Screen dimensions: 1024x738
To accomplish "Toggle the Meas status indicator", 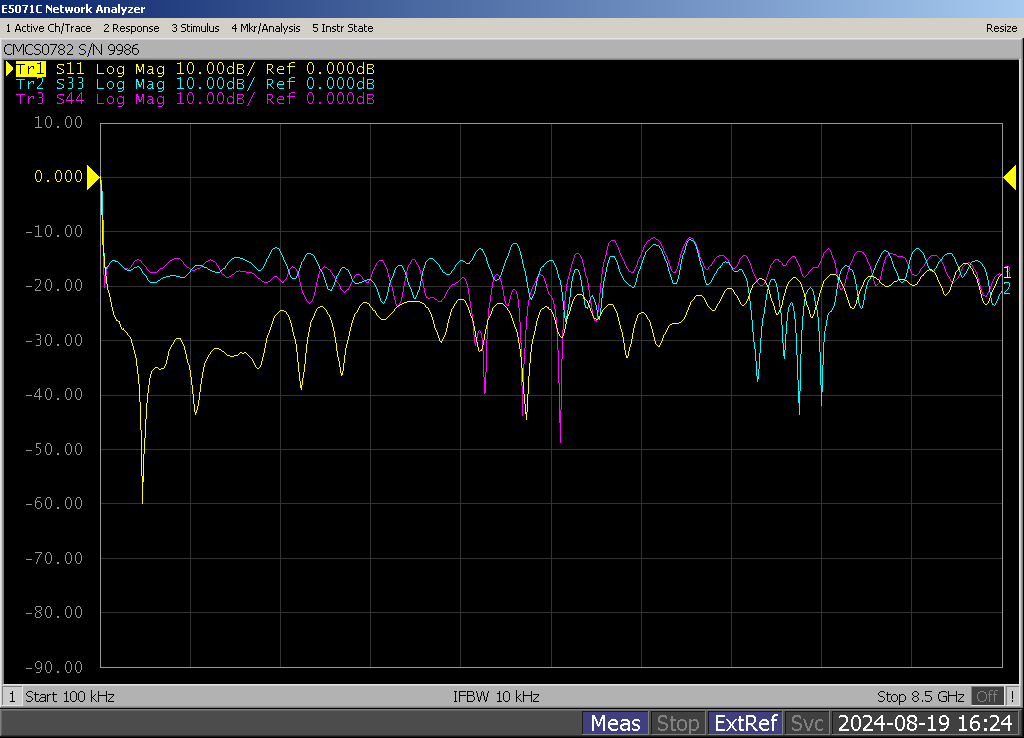I will tap(615, 723).
